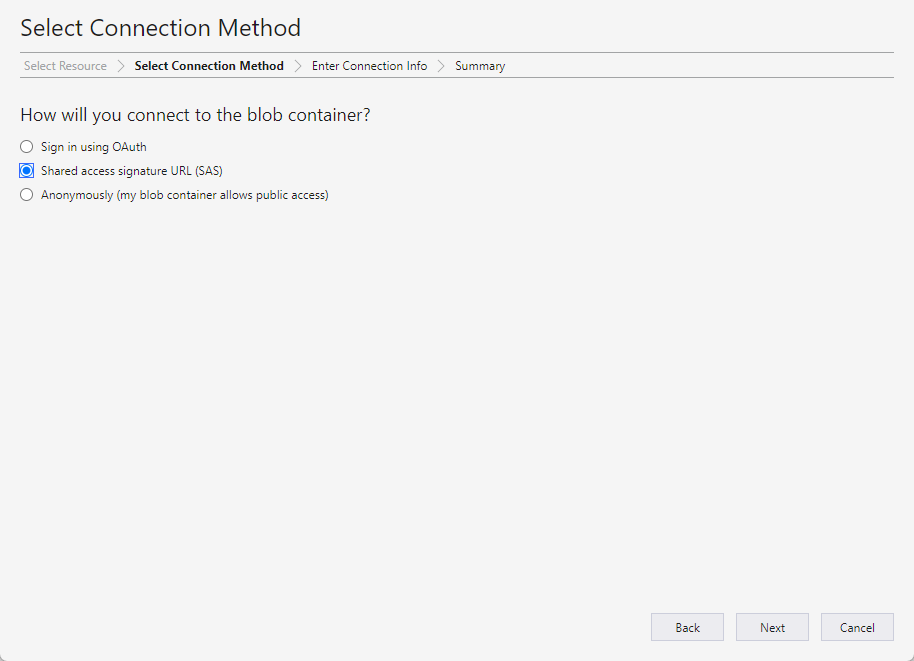This screenshot has width=914, height=661.
Task: Select Shared access signature URL radio button
Action: (x=27, y=170)
